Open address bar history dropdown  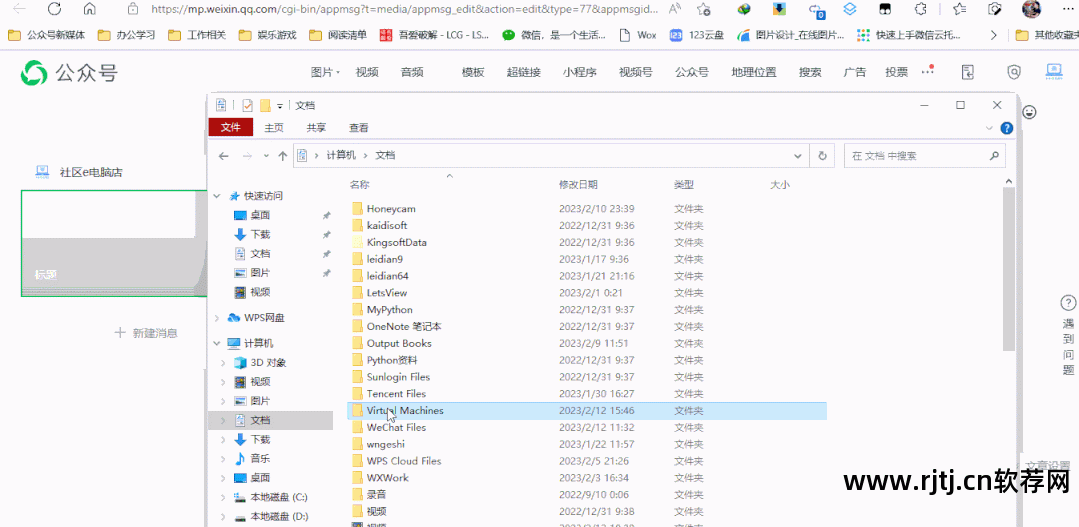click(798, 156)
